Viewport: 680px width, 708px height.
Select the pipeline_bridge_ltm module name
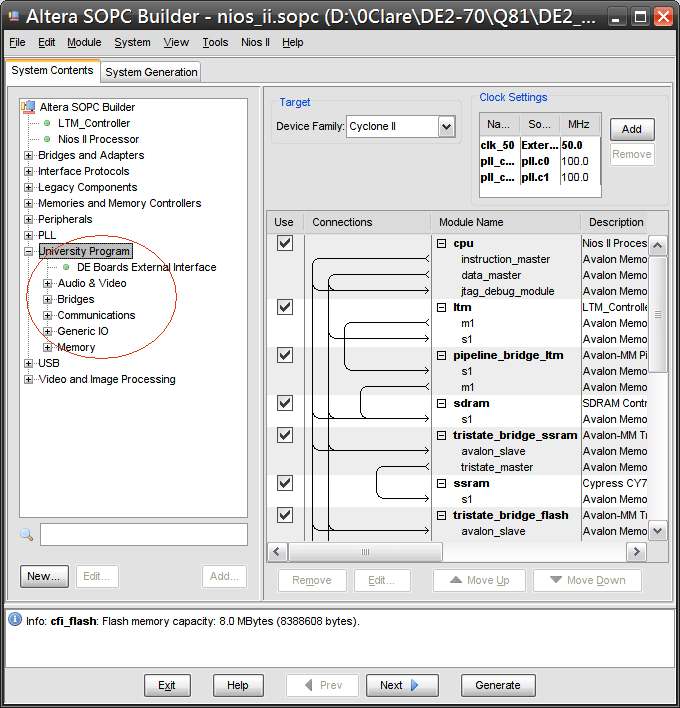508,355
